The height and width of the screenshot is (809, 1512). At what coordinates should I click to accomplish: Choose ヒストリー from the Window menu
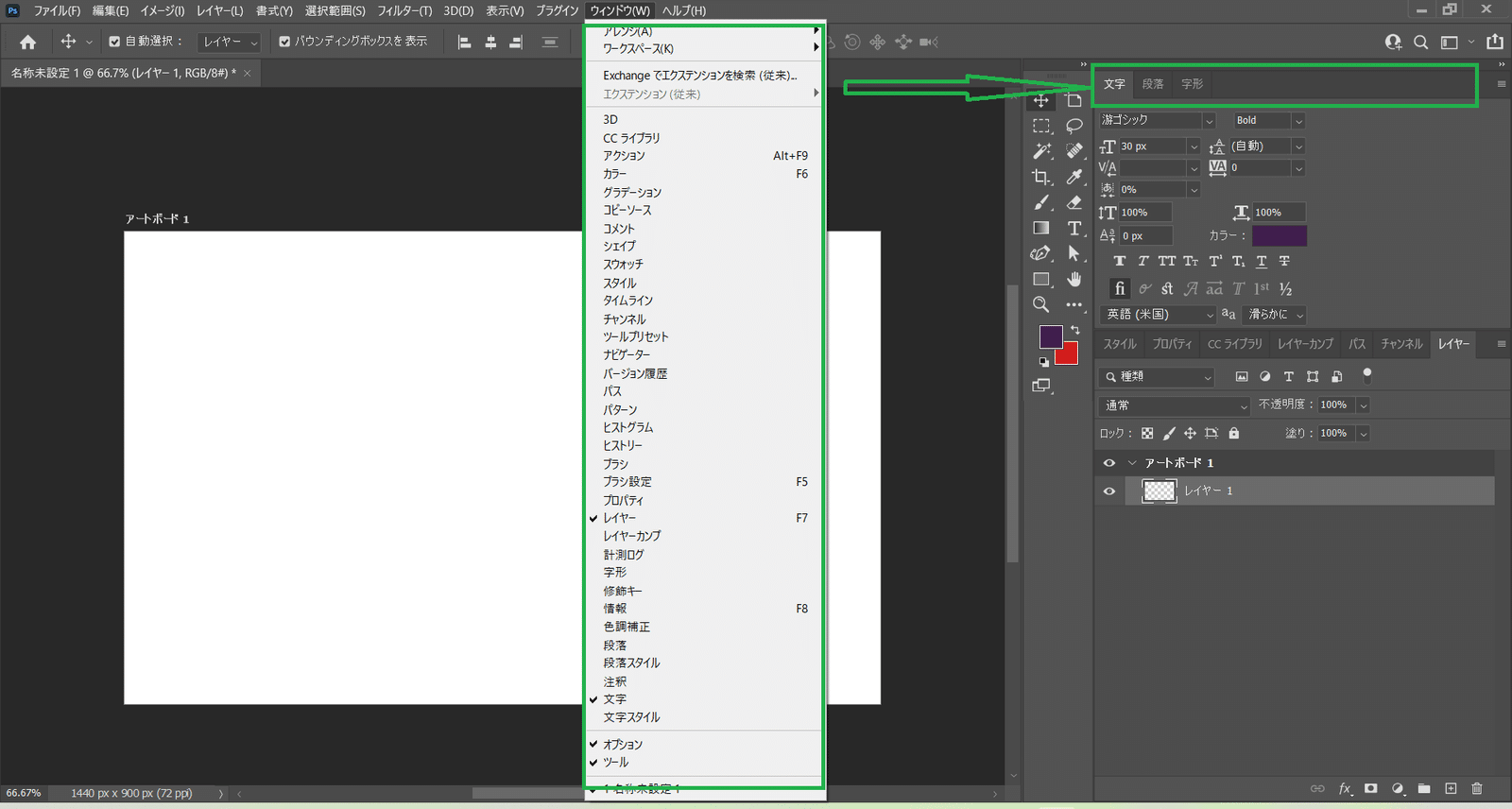tap(623, 445)
